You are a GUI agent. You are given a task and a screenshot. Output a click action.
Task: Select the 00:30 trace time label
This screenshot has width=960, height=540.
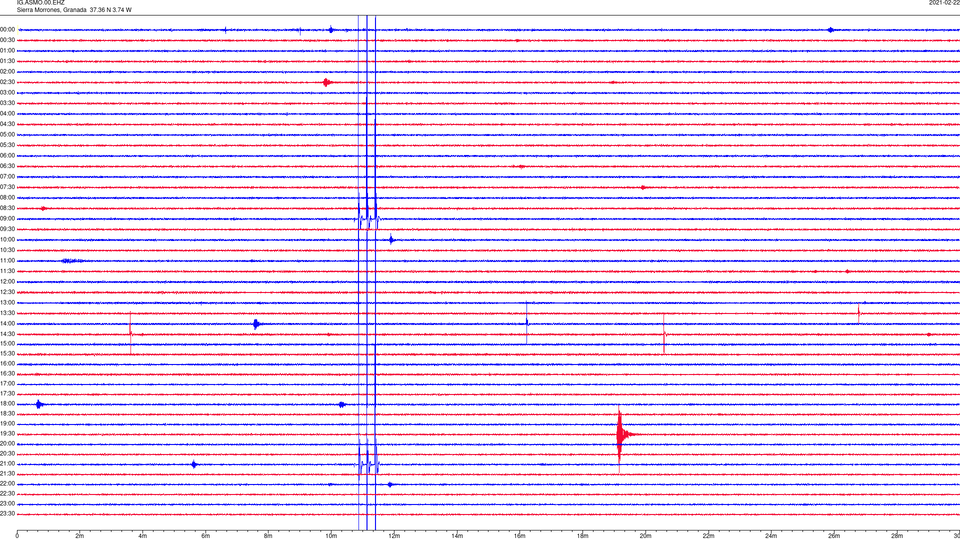point(7,40)
